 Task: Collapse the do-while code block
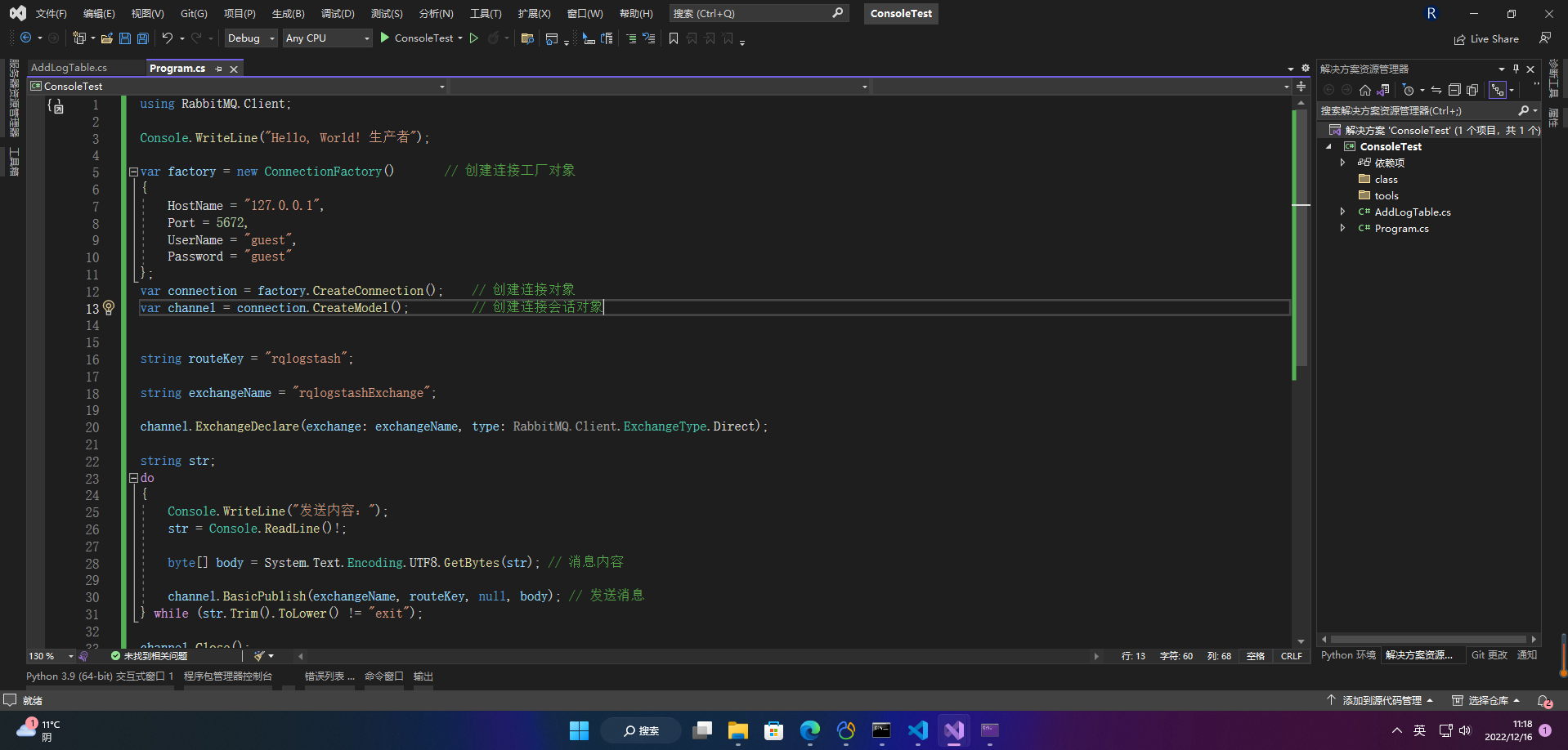(133, 478)
